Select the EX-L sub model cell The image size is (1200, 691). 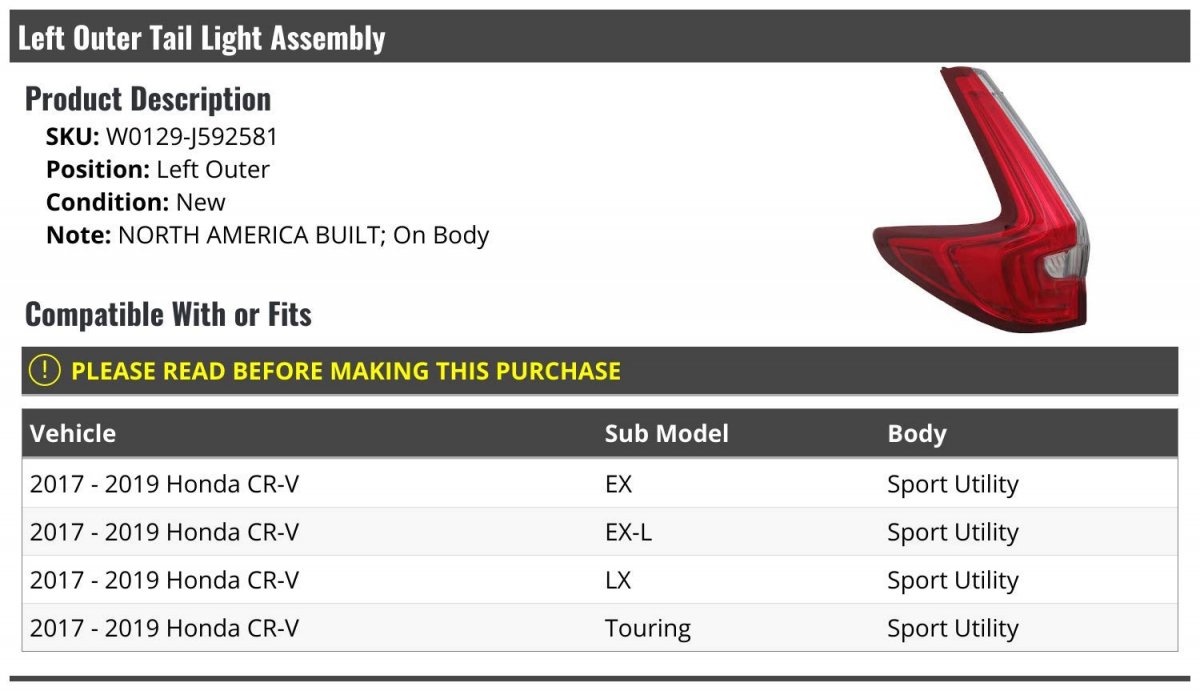628,532
